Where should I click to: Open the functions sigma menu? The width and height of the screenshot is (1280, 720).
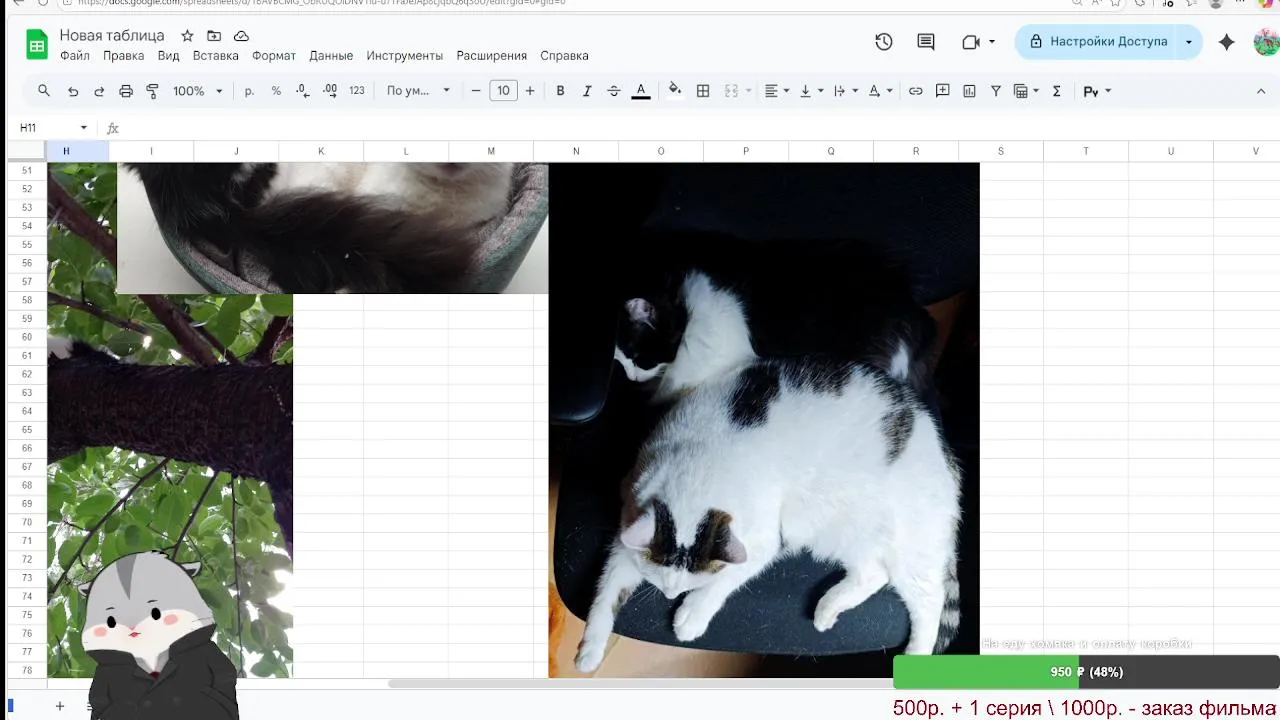[1056, 91]
